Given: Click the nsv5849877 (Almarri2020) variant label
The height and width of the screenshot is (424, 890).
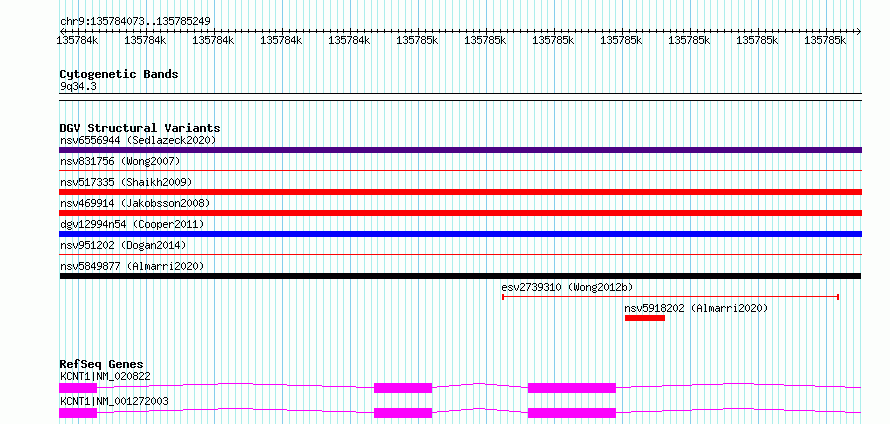Looking at the screenshot, I should click(x=132, y=266).
